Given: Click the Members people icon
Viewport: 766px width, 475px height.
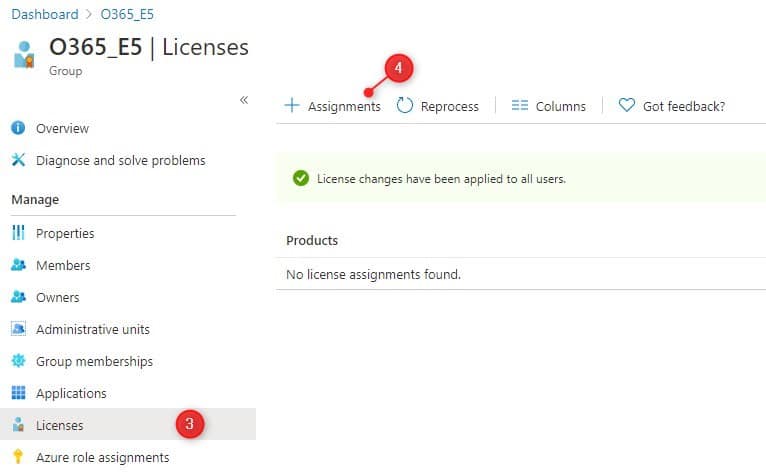Looking at the screenshot, I should tap(18, 265).
